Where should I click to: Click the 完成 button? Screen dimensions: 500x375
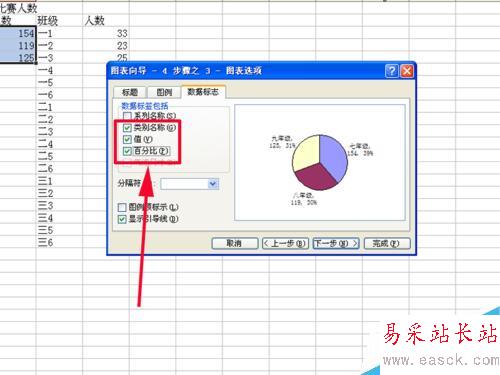(x=387, y=243)
